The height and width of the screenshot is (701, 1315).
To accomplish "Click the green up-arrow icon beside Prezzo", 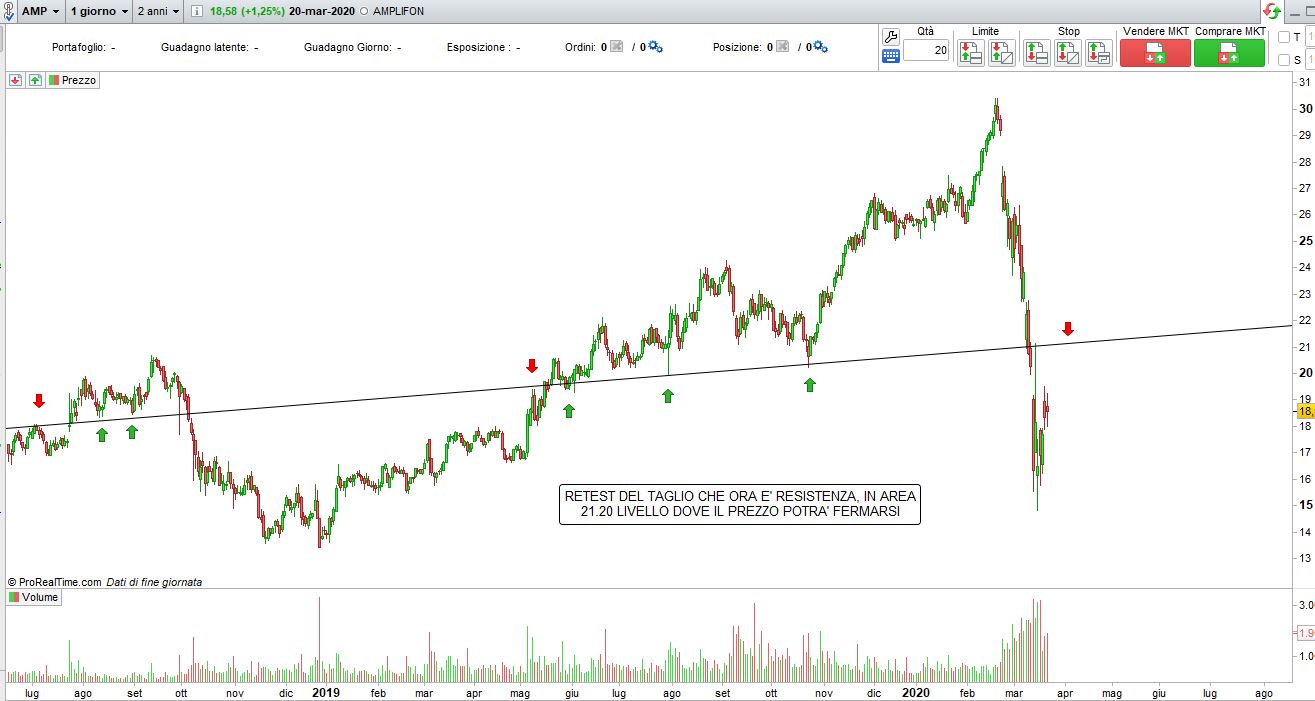I will (x=35, y=80).
